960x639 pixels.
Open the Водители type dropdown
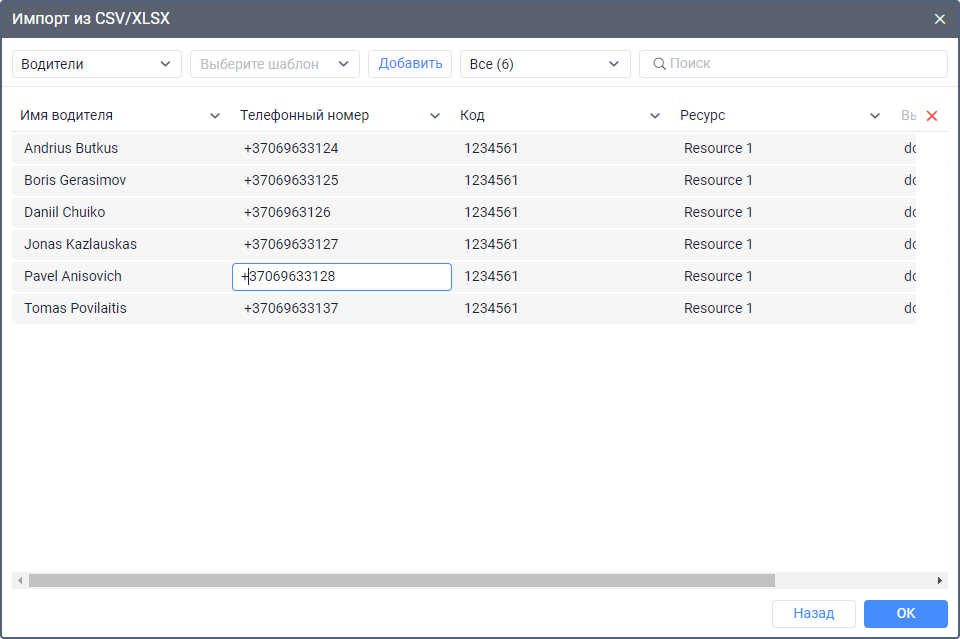[97, 64]
